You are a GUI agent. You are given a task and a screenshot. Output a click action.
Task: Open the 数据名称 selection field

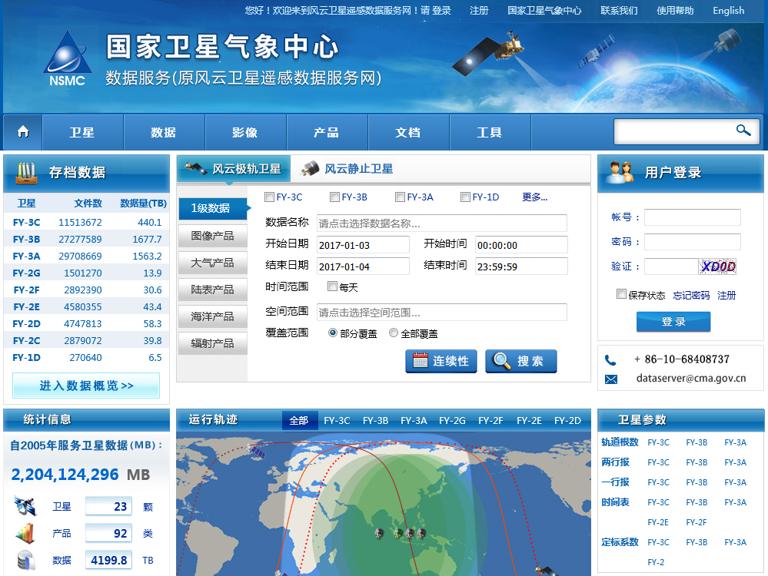click(x=441, y=223)
